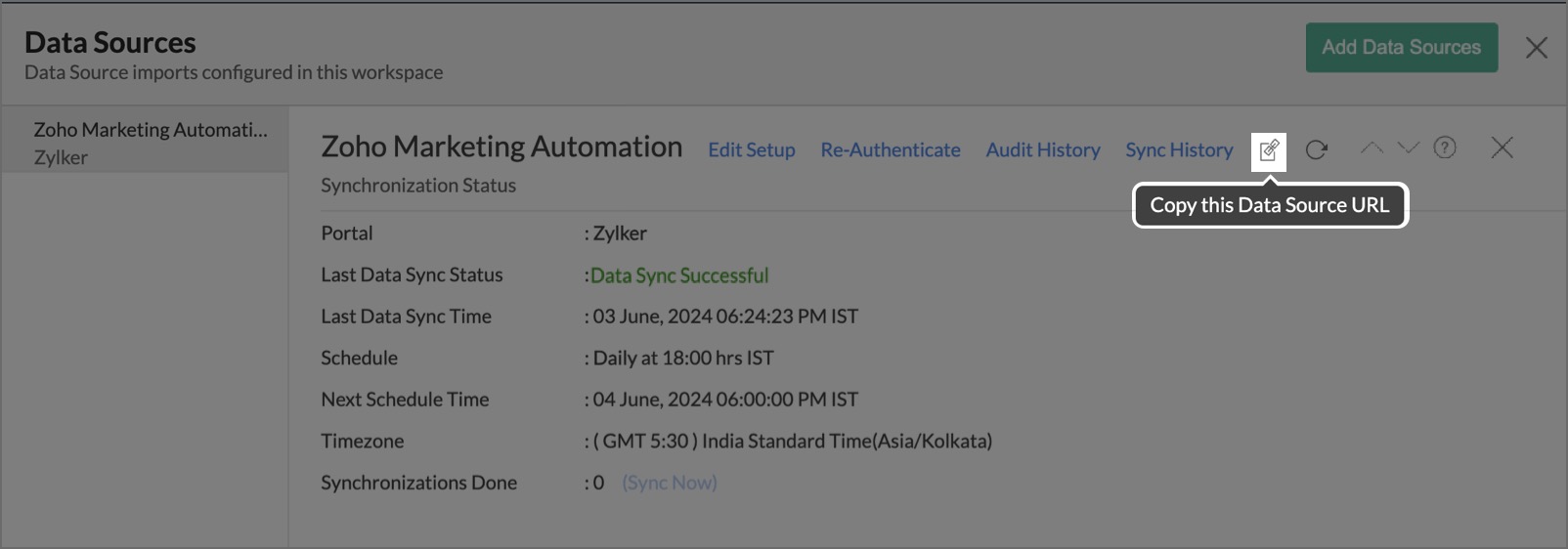Open the help question mark icon
This screenshot has width=1568, height=549.
coord(1445,148)
